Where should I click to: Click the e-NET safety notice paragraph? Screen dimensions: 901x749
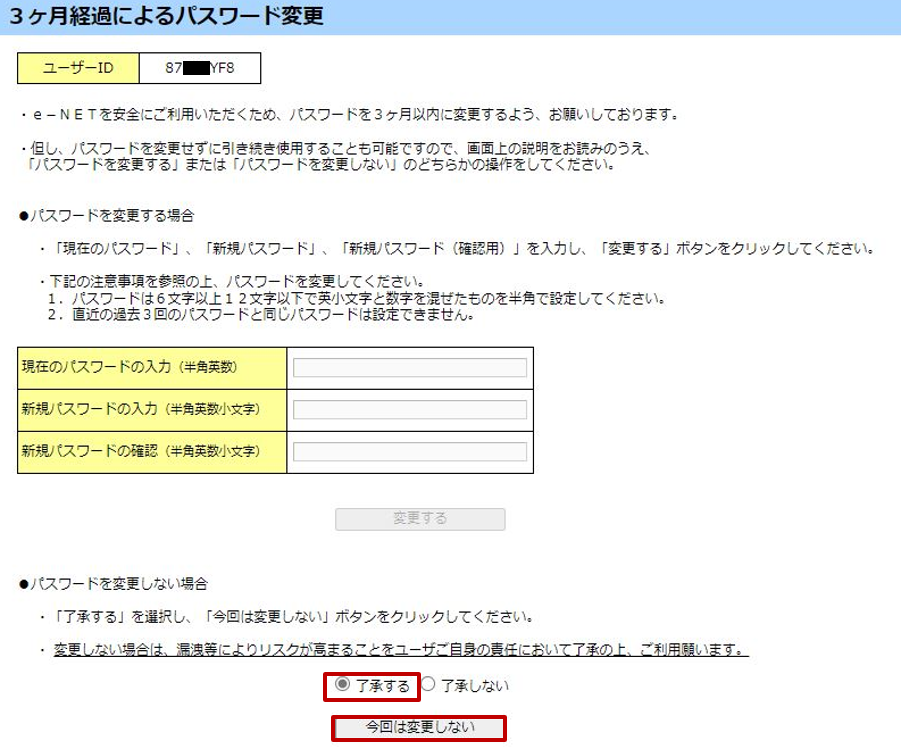pos(348,115)
